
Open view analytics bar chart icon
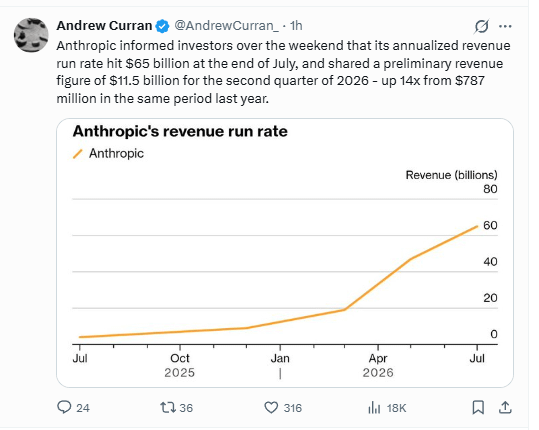pyautogui.click(x=374, y=408)
